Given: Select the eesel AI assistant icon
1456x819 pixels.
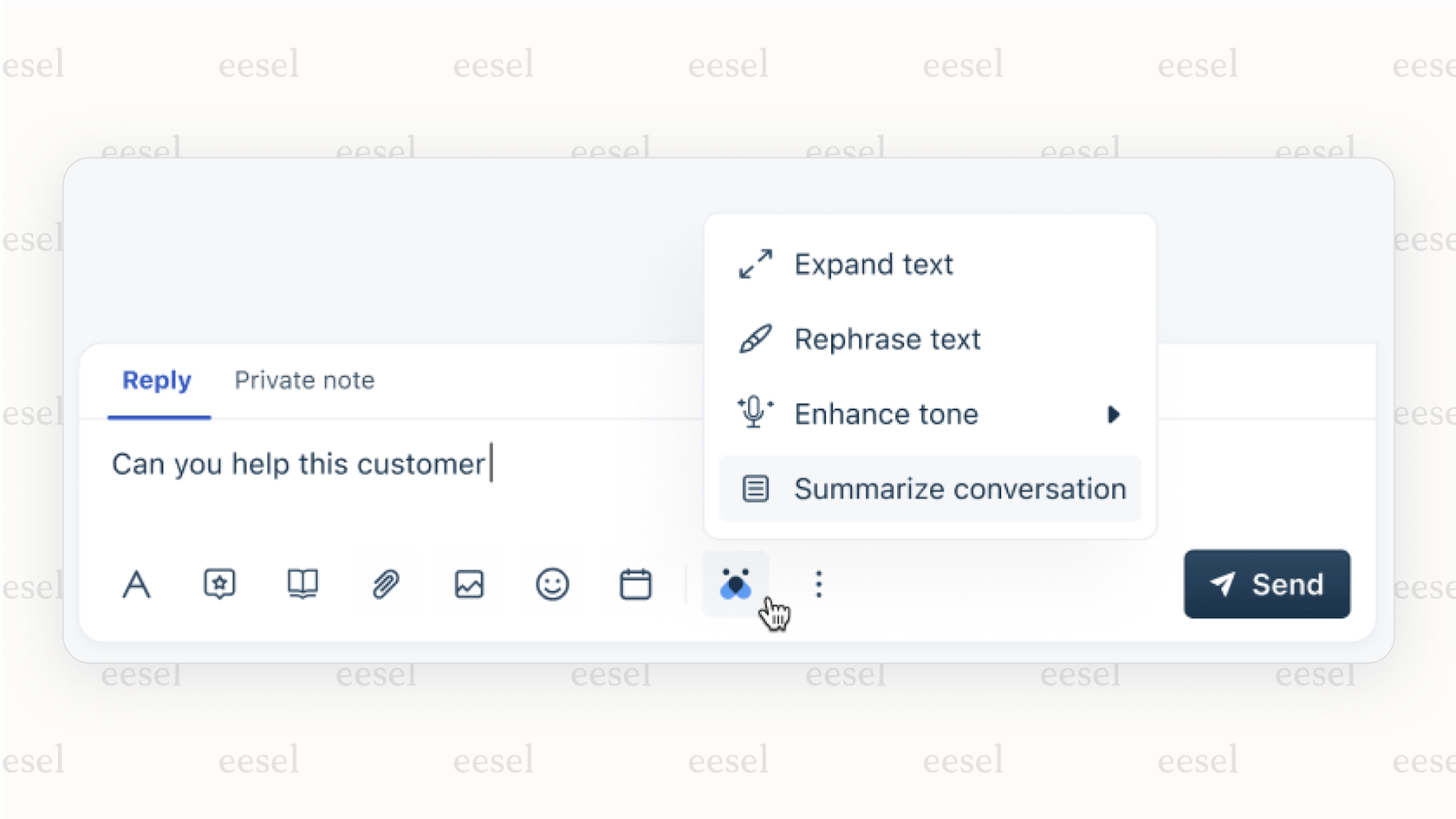Looking at the screenshot, I should [x=735, y=584].
